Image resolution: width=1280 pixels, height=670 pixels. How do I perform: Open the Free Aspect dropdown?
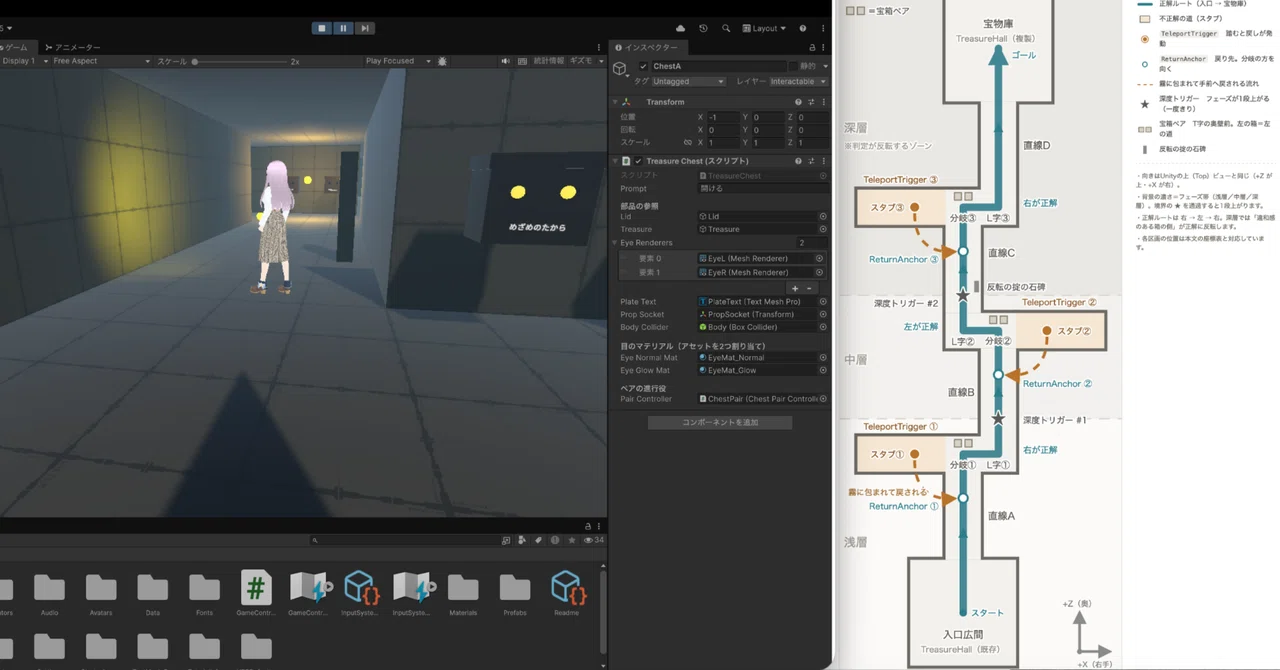click(x=101, y=61)
